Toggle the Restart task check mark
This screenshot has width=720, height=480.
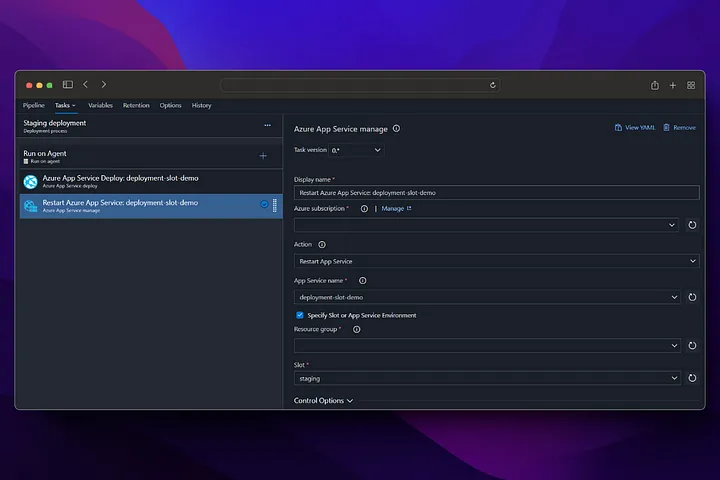pos(264,204)
